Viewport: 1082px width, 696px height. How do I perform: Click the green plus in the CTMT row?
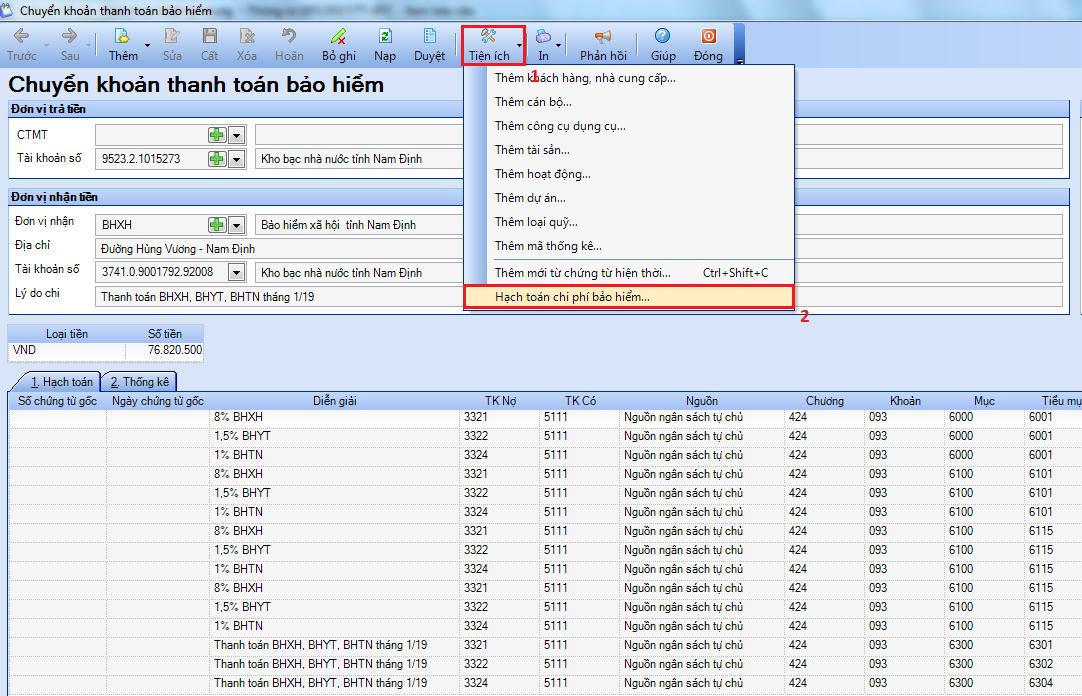pos(217,135)
